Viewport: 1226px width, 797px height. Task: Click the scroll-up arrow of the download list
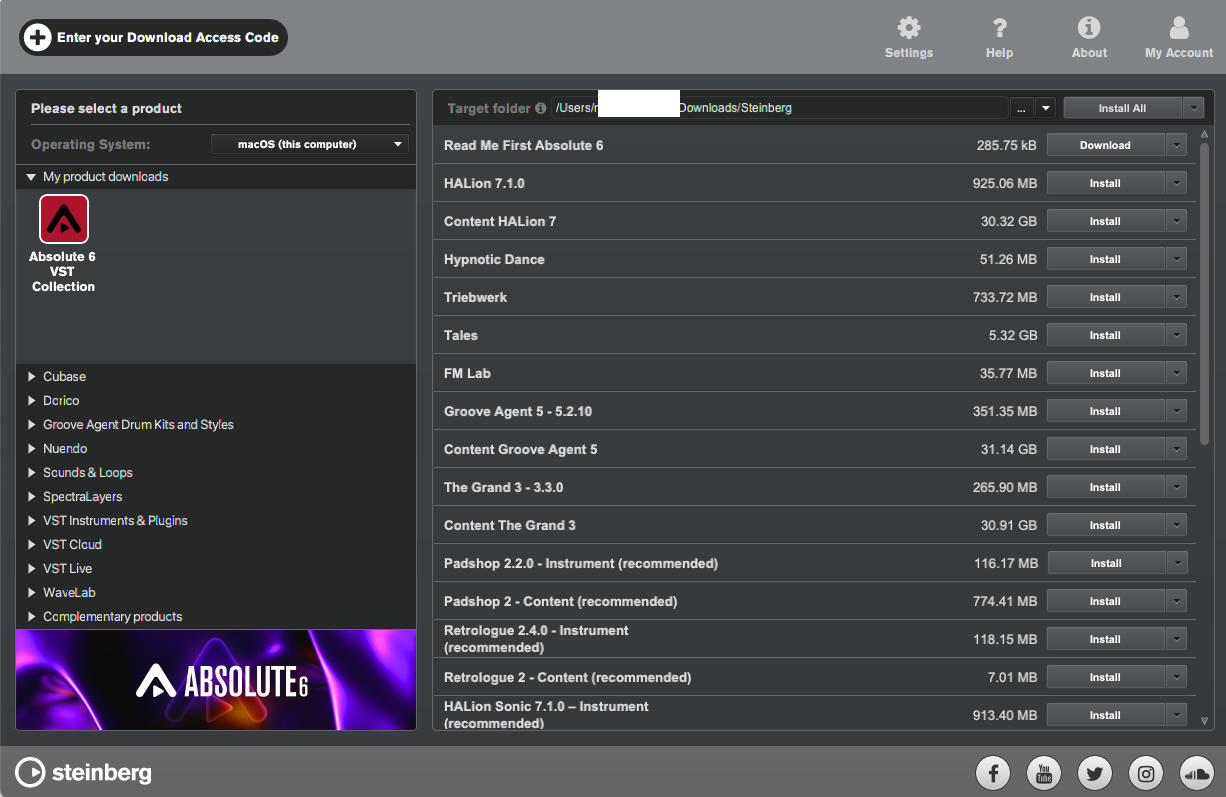(1205, 134)
